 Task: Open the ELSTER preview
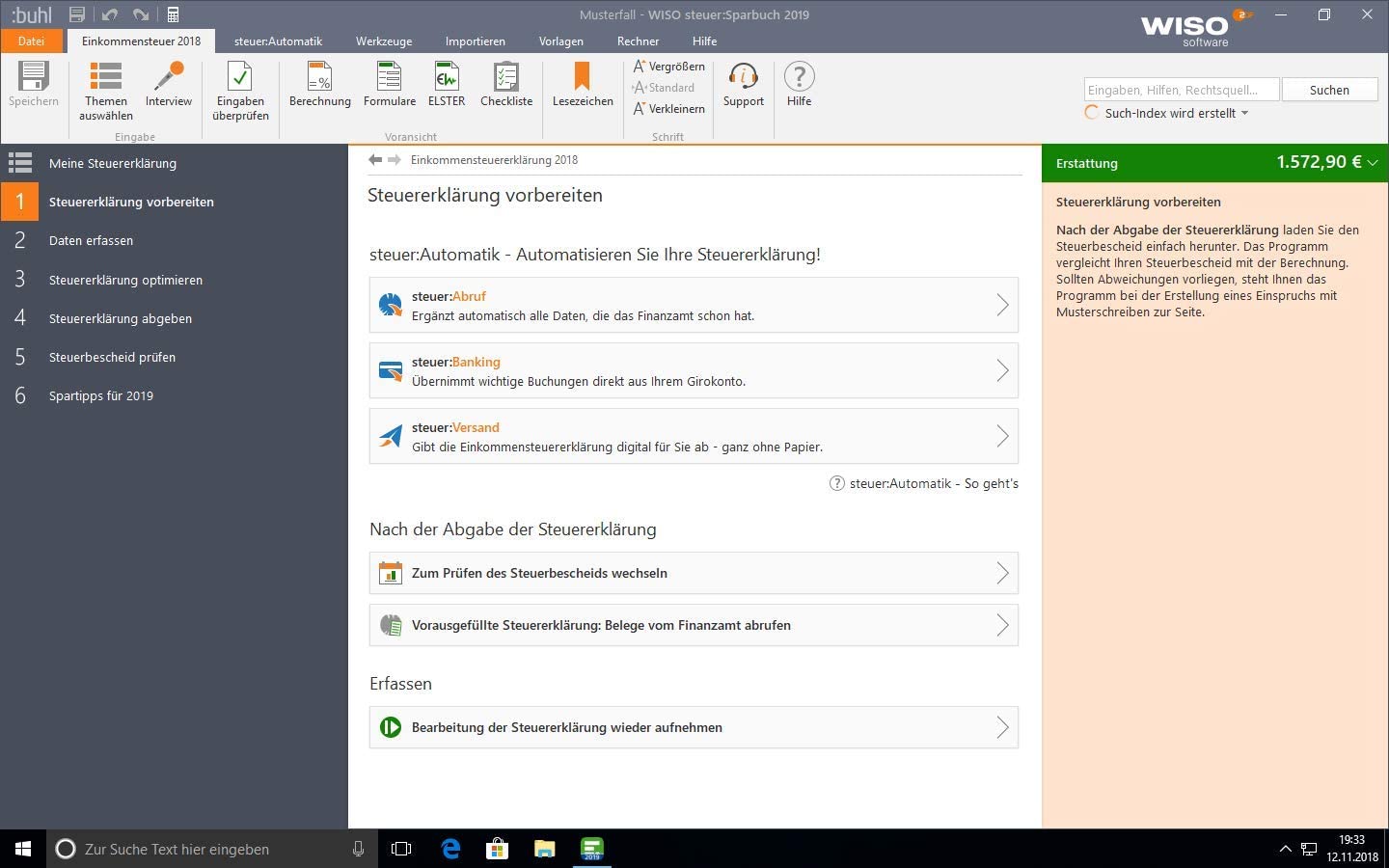447,85
